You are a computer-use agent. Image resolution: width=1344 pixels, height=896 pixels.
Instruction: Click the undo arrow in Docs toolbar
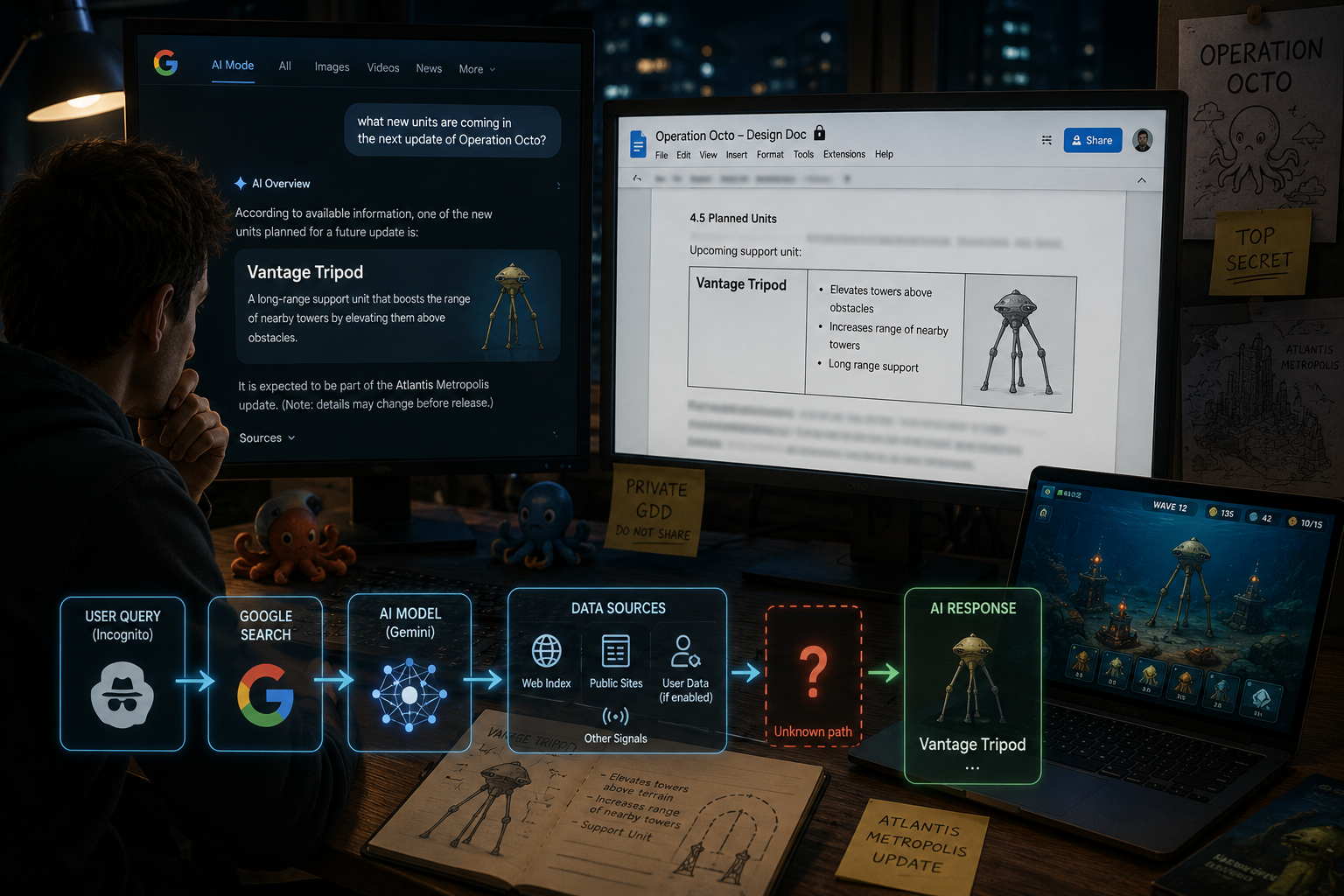tap(637, 178)
